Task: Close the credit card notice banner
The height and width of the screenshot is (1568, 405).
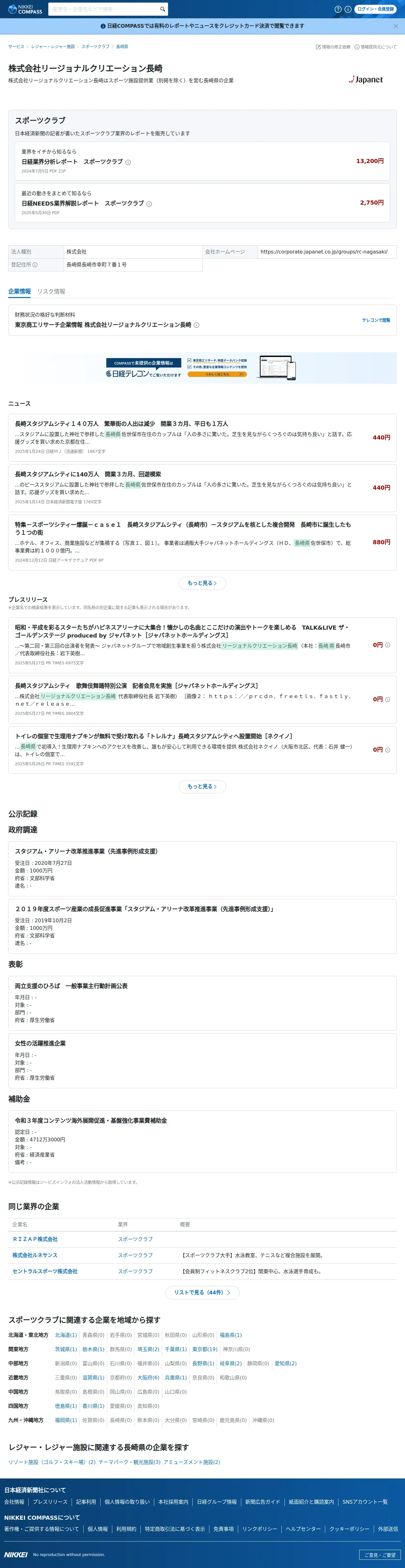Action: point(396,26)
